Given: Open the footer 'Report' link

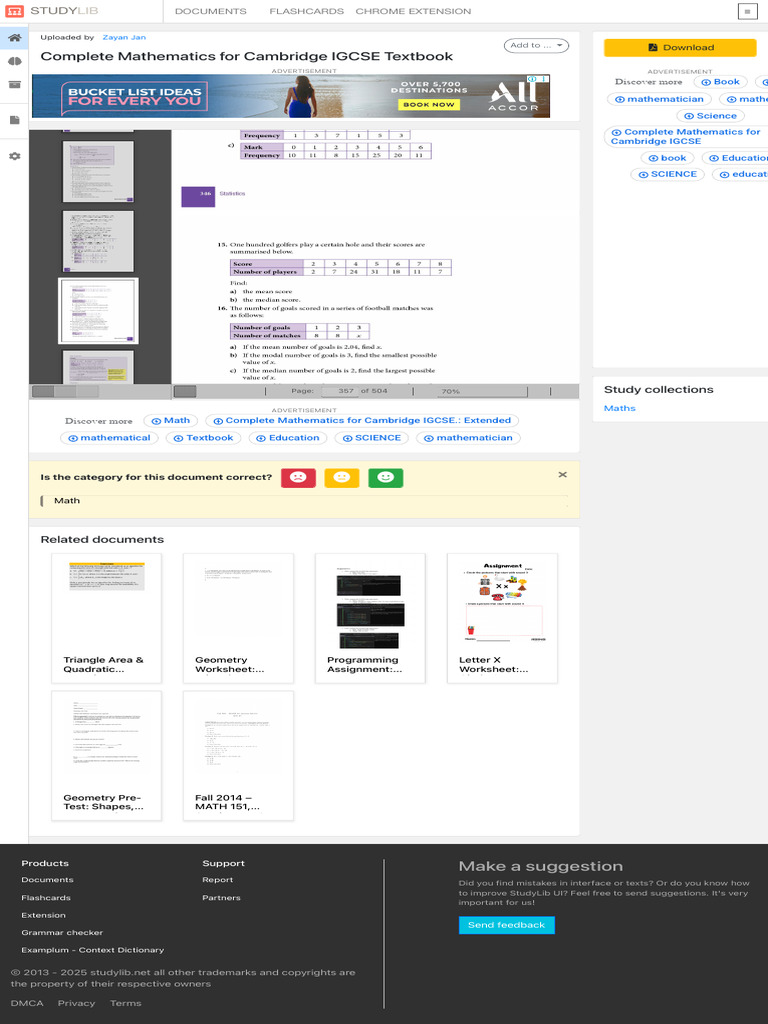Looking at the screenshot, I should 217,880.
